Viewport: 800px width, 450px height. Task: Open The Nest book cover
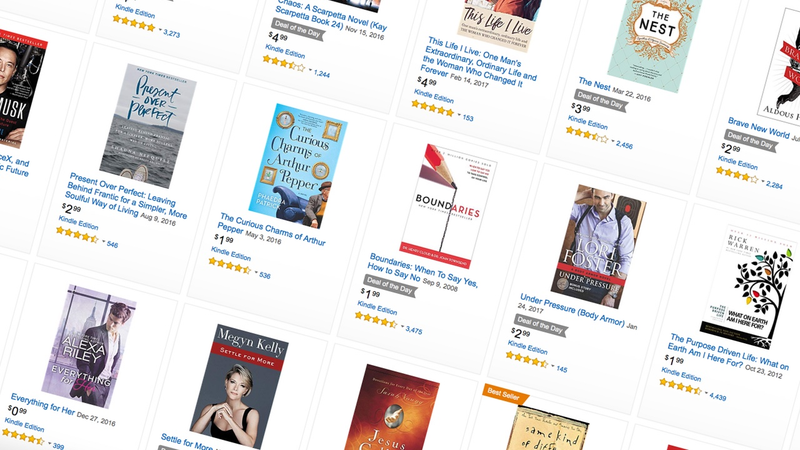[655, 41]
